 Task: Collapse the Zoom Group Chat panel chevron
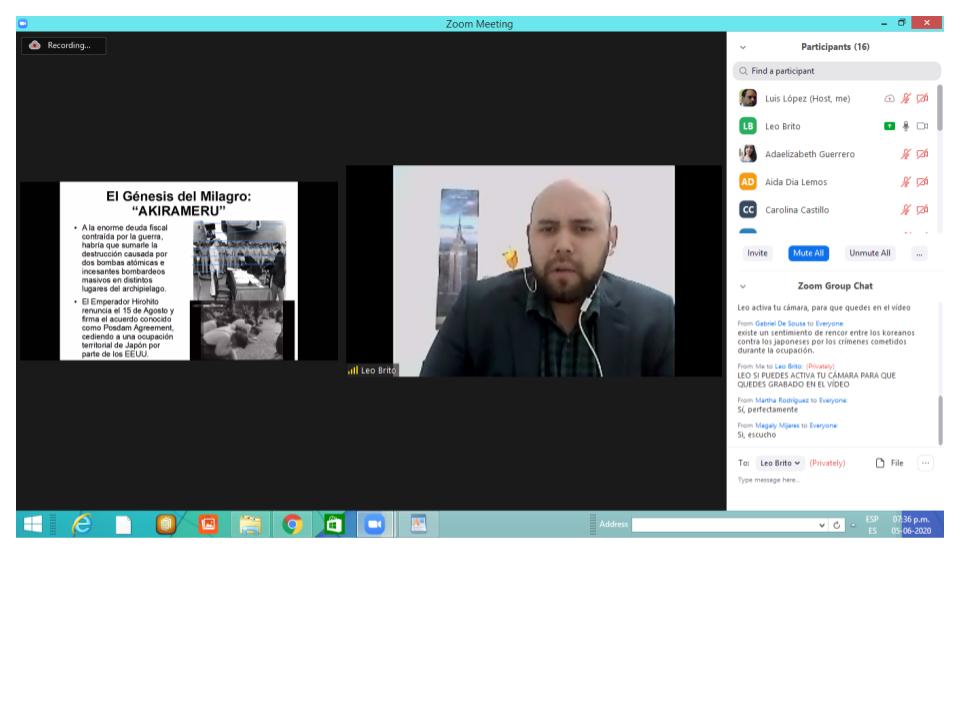(x=742, y=286)
